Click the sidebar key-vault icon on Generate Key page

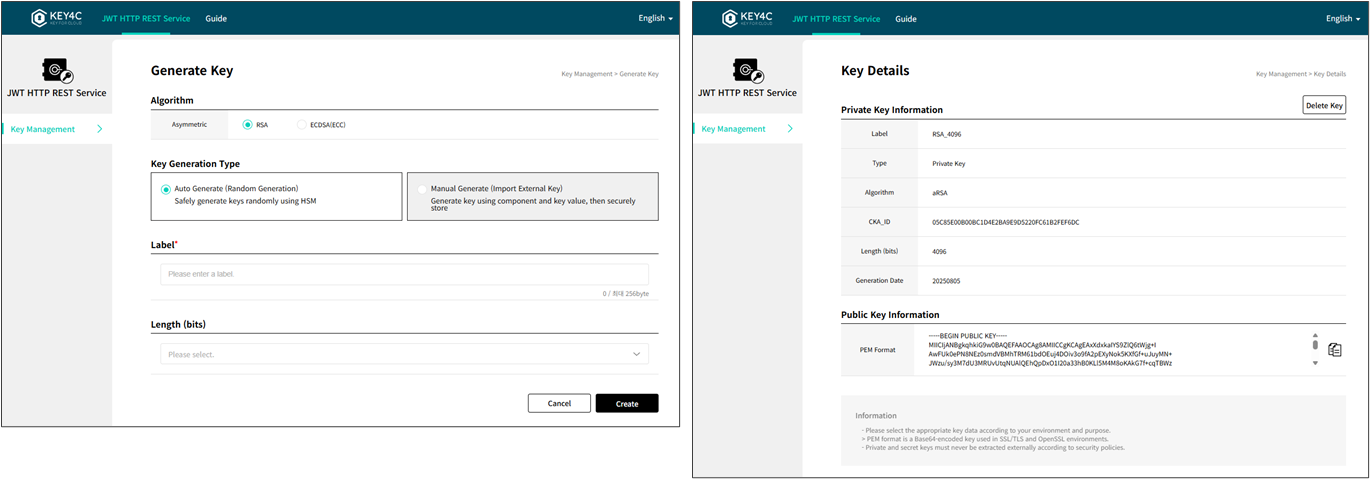pos(56,70)
